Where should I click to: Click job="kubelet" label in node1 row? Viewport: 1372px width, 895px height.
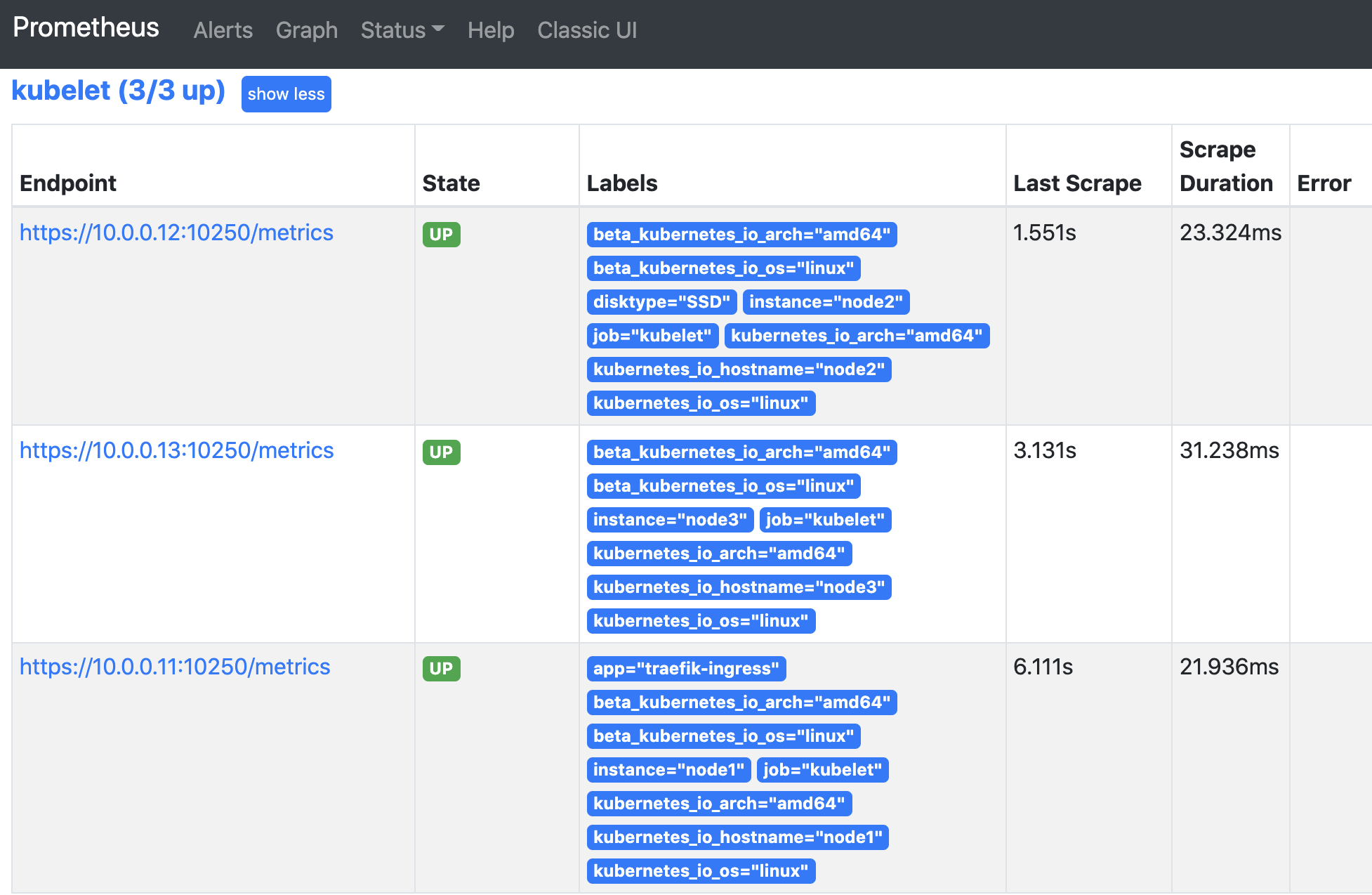[x=822, y=770]
